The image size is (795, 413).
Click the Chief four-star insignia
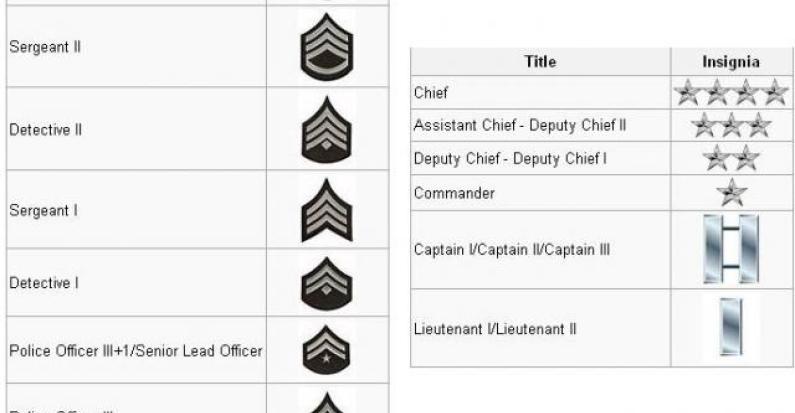(731, 93)
